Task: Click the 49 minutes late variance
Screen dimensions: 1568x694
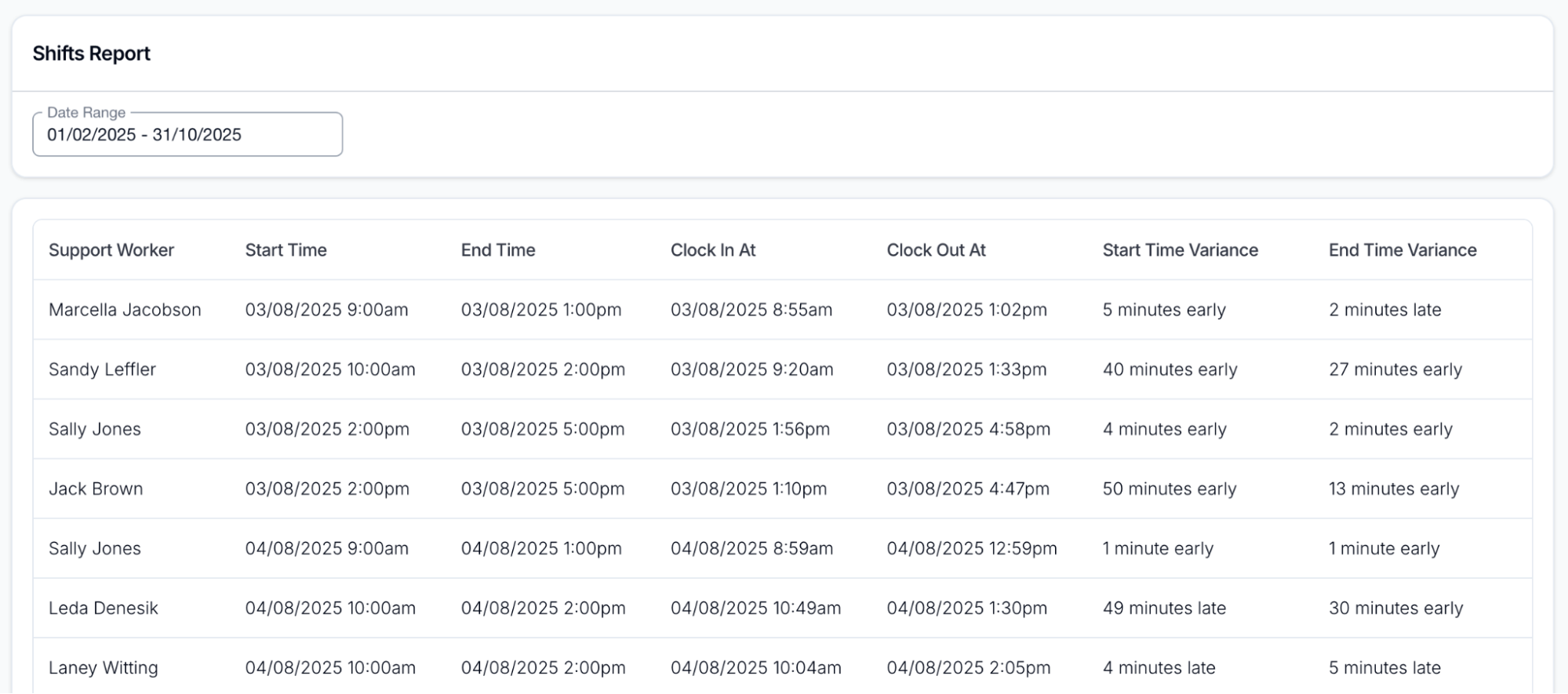Action: [1164, 608]
